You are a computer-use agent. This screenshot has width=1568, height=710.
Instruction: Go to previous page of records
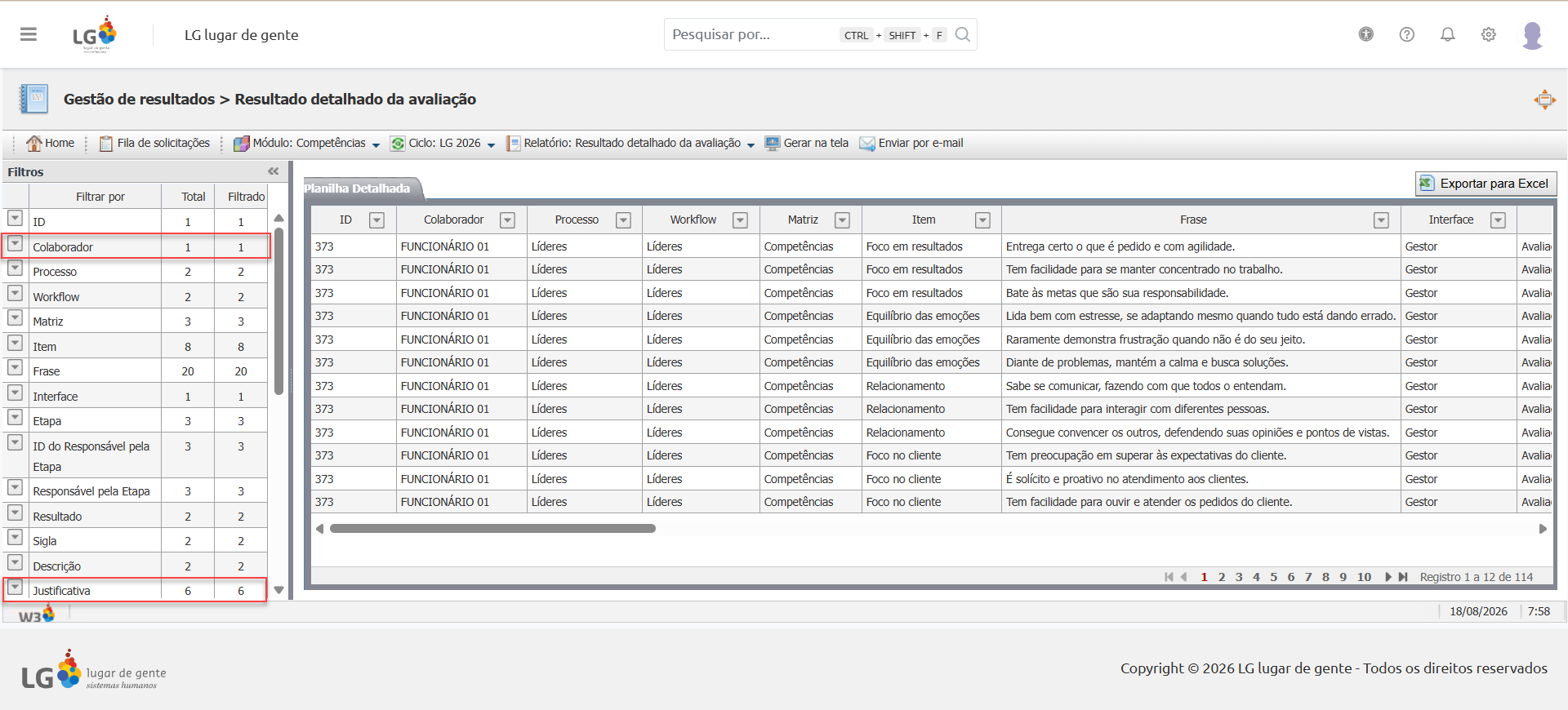(1183, 577)
